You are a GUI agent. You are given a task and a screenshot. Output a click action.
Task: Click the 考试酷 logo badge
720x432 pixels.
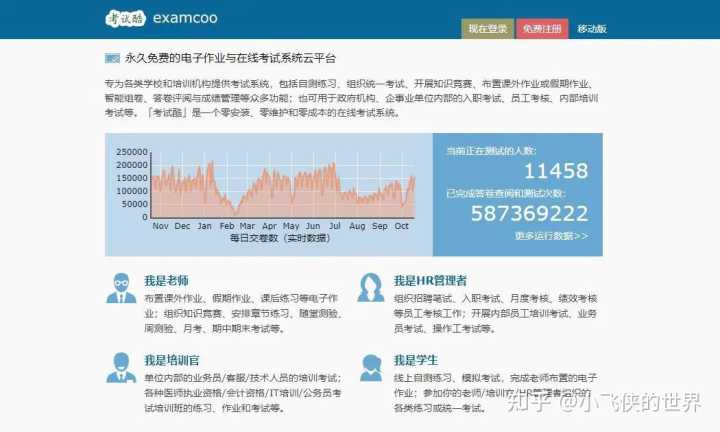pyautogui.click(x=126, y=18)
